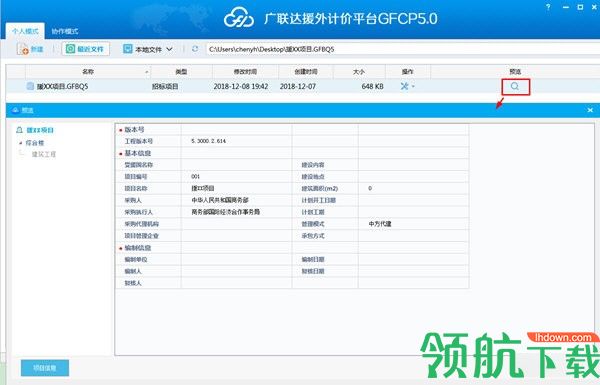
Task: Click the 648 KB size cell
Action: [x=372, y=86]
